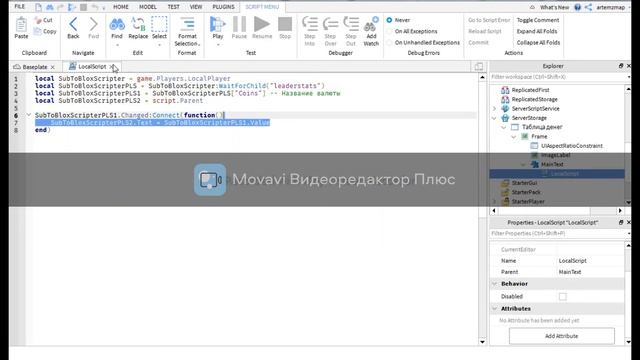Screen dimensions: 640x360
Task: Click the share icon beside username
Action: click(x=588, y=7)
